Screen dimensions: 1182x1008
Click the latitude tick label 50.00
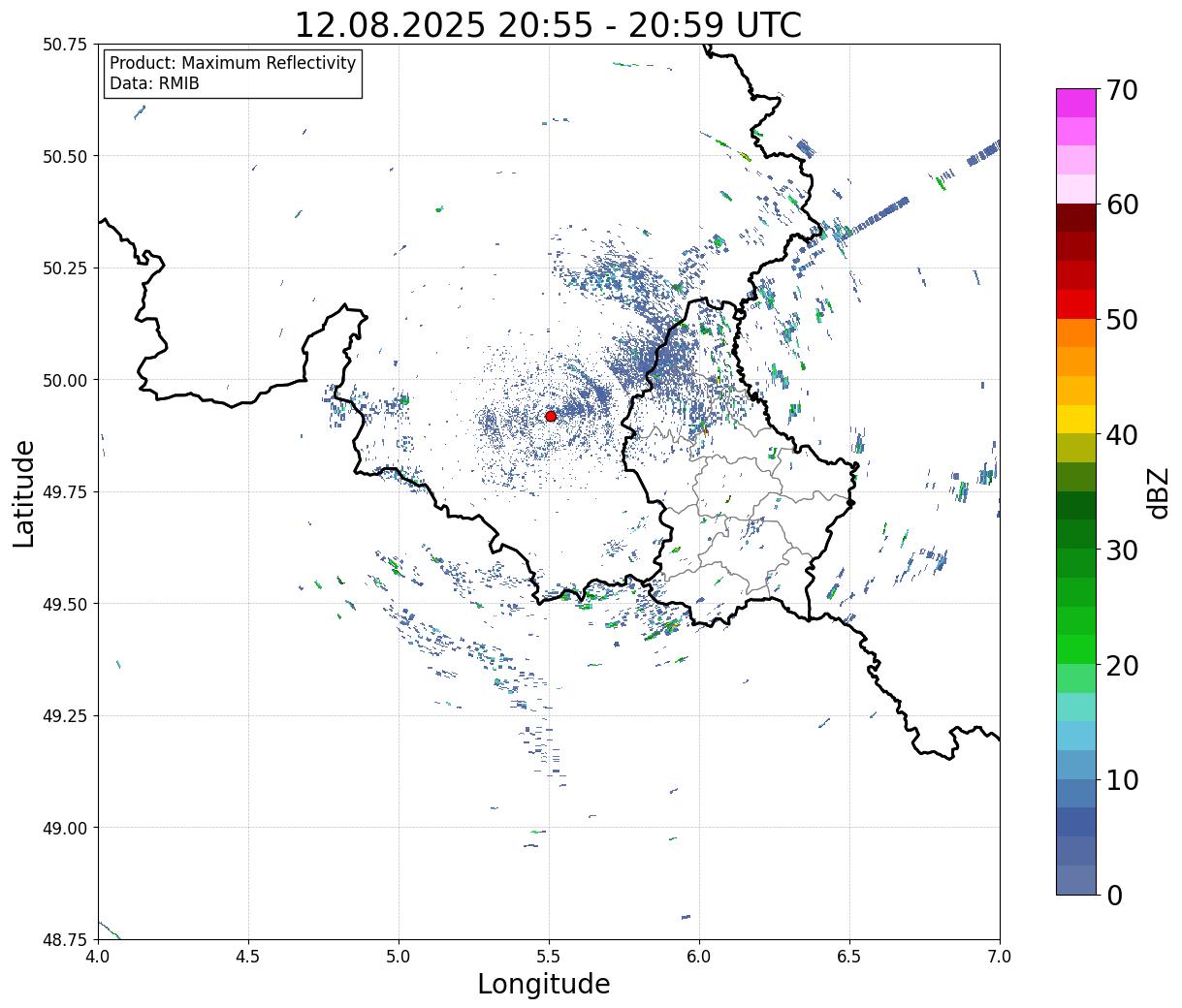pyautogui.click(x=65, y=380)
